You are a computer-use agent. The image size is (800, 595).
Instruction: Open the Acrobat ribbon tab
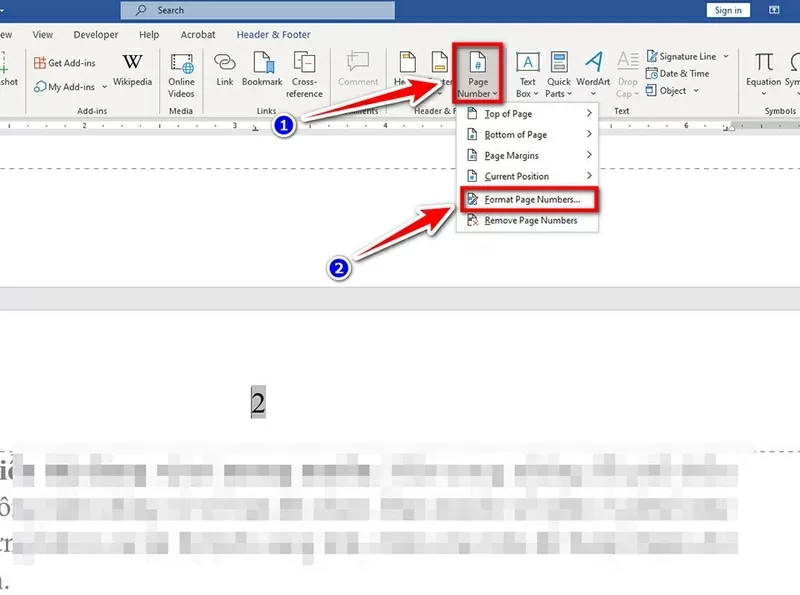pos(197,34)
